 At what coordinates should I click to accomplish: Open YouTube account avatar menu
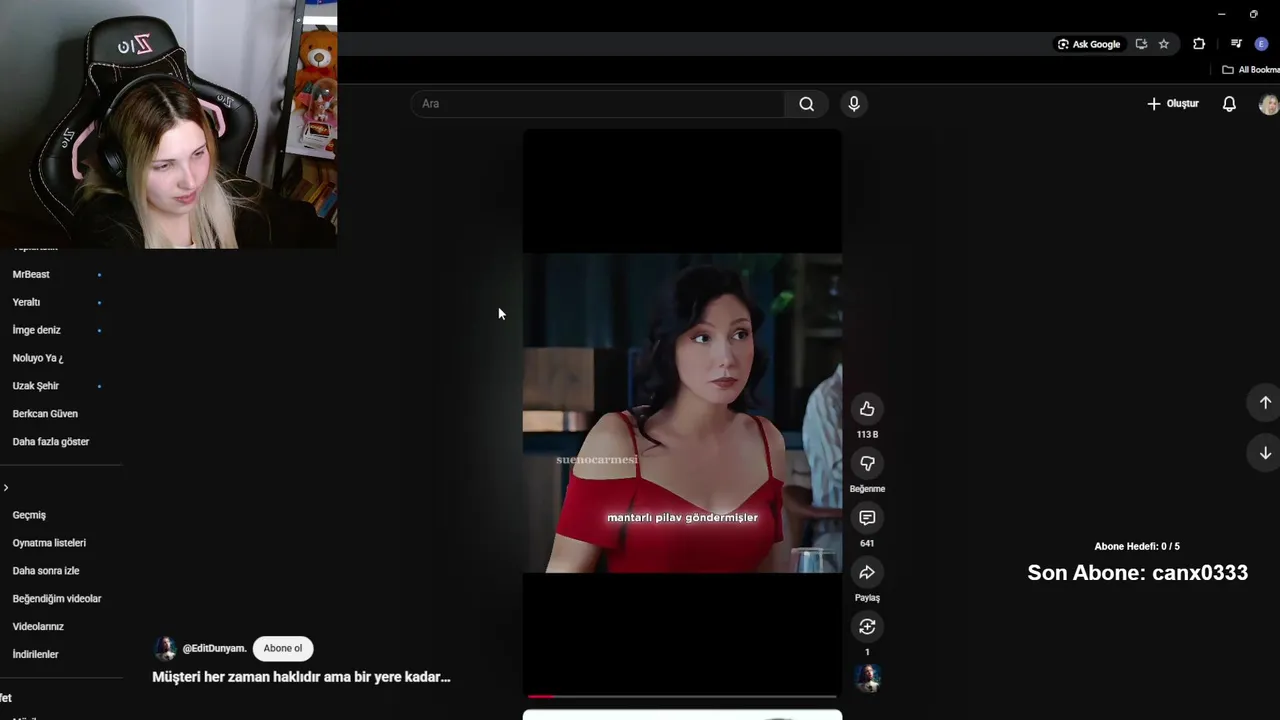[1269, 104]
